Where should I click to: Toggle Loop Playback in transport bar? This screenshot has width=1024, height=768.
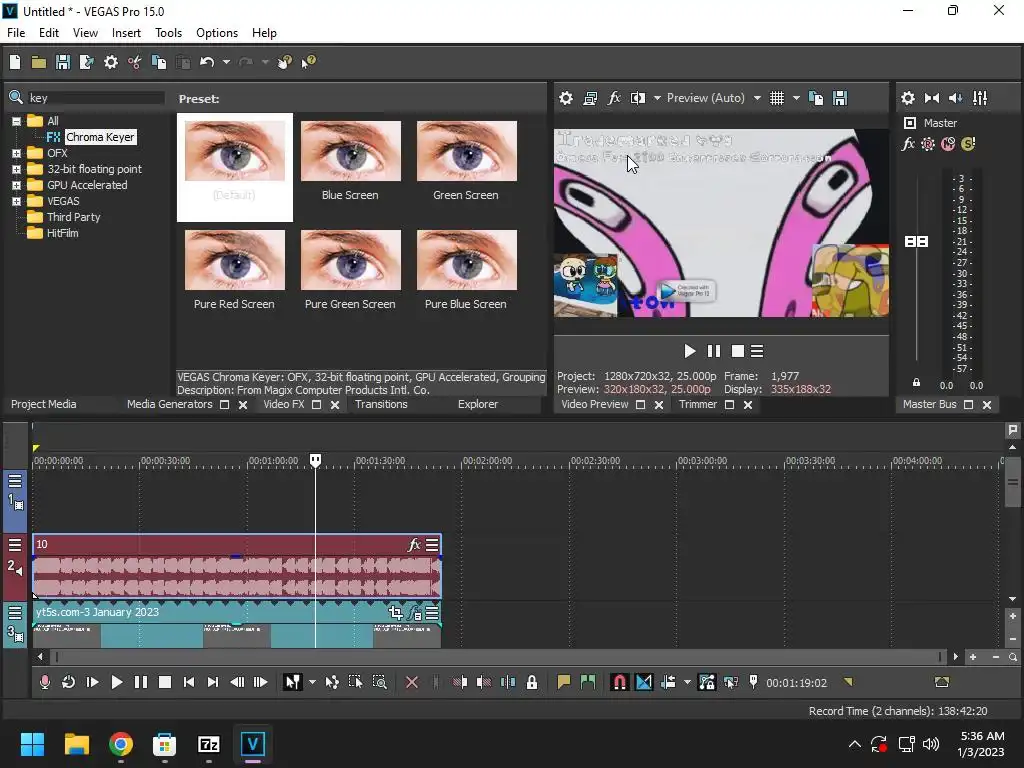click(68, 682)
